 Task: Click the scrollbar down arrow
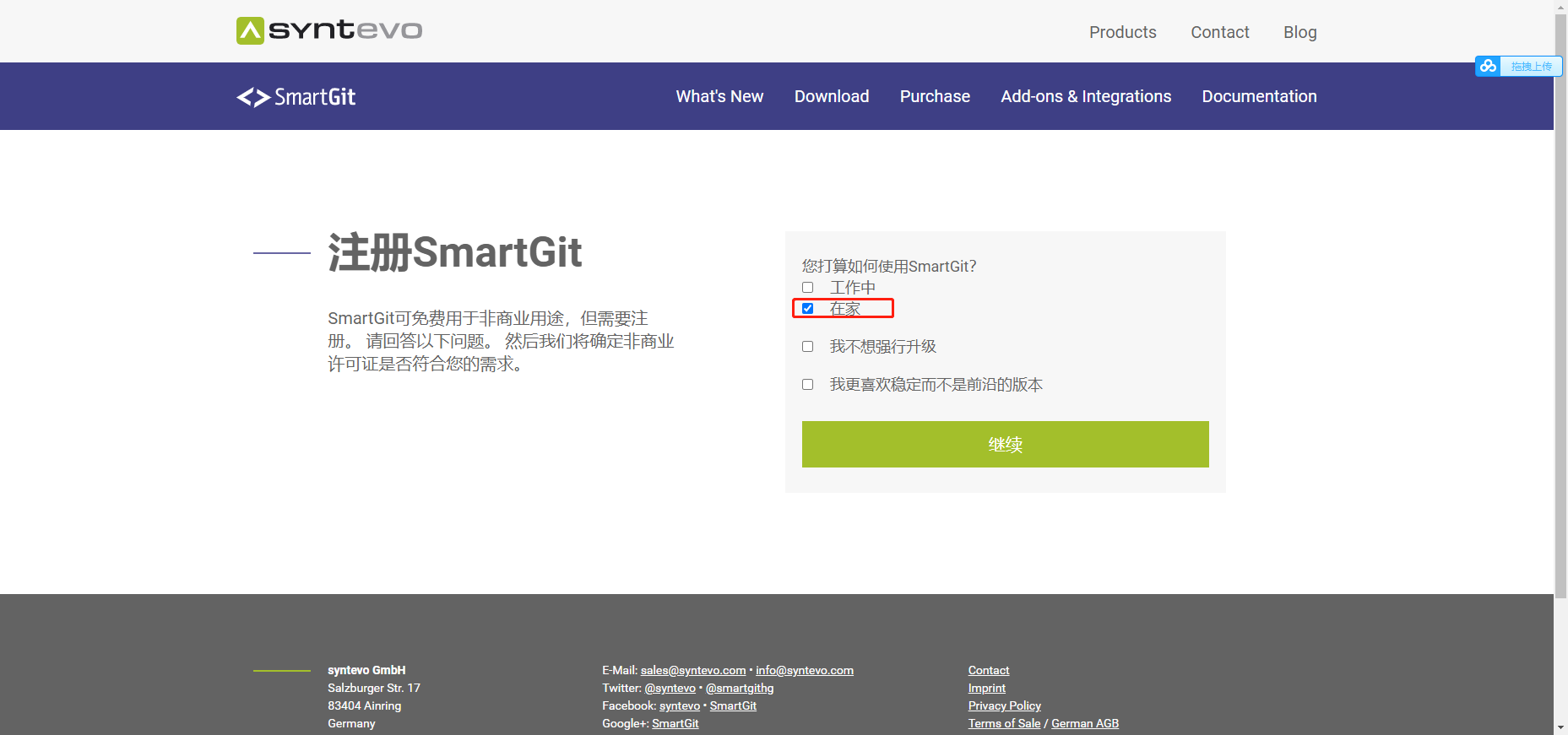click(1560, 727)
